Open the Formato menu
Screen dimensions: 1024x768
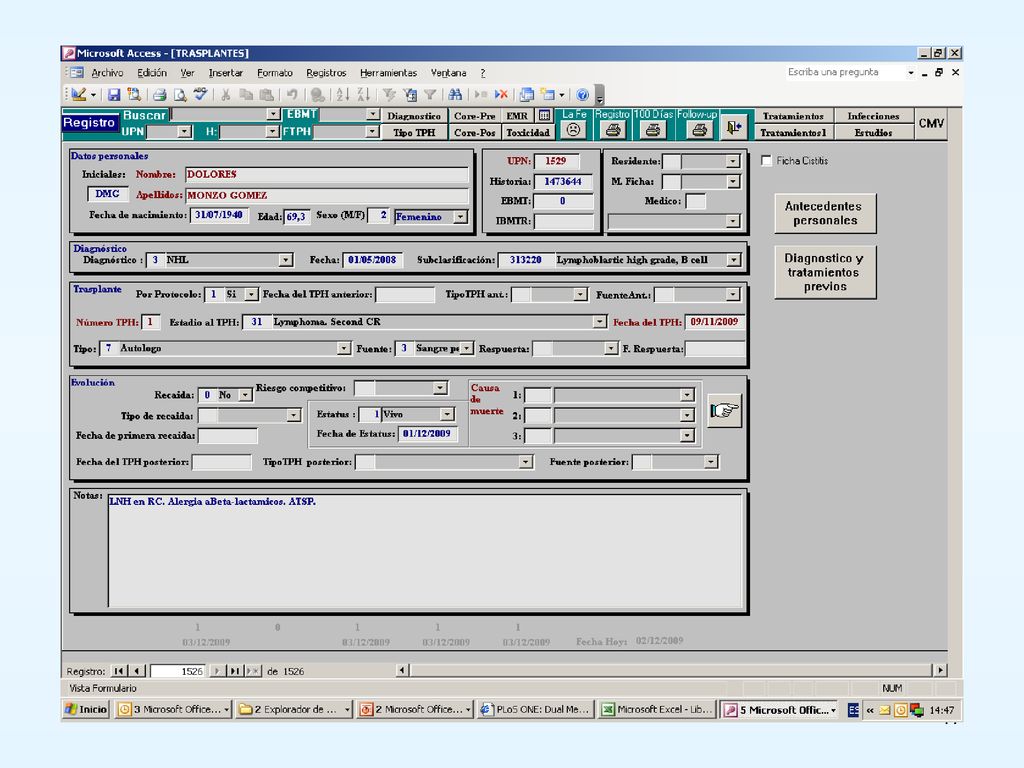coord(274,73)
